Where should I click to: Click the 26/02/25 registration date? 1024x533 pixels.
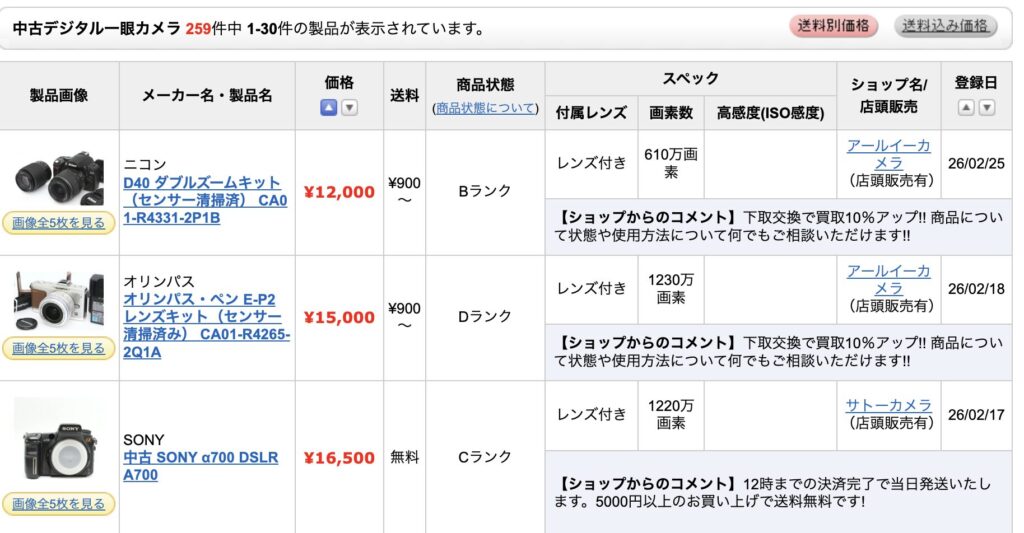pos(976,163)
